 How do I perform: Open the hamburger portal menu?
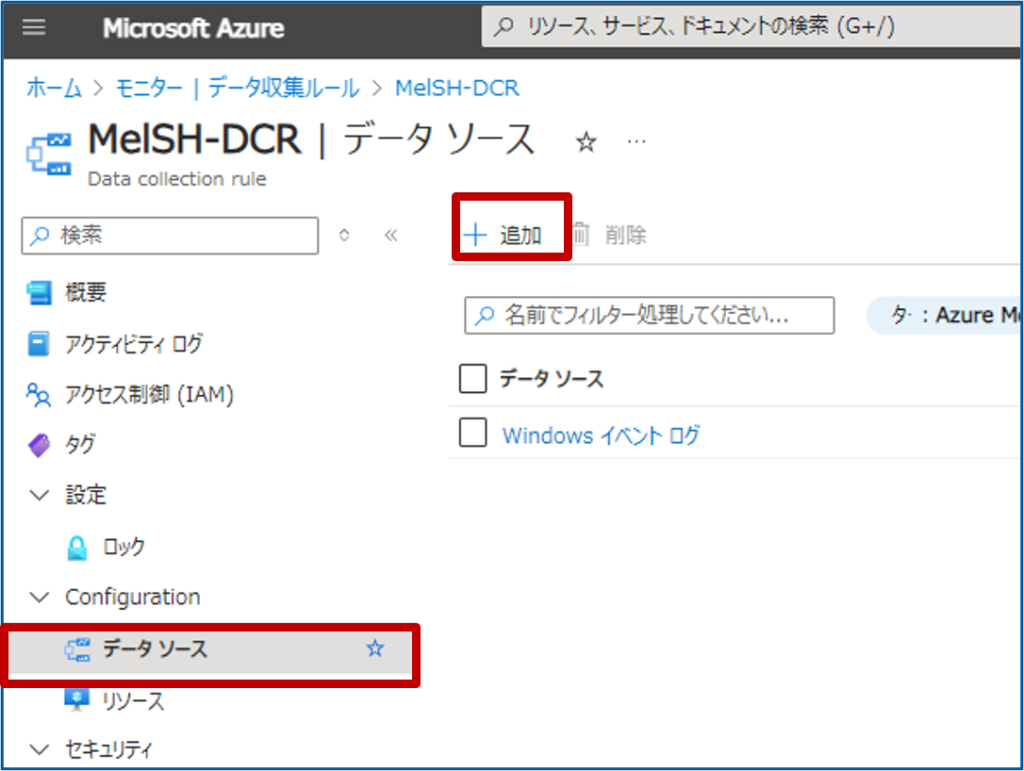34,27
